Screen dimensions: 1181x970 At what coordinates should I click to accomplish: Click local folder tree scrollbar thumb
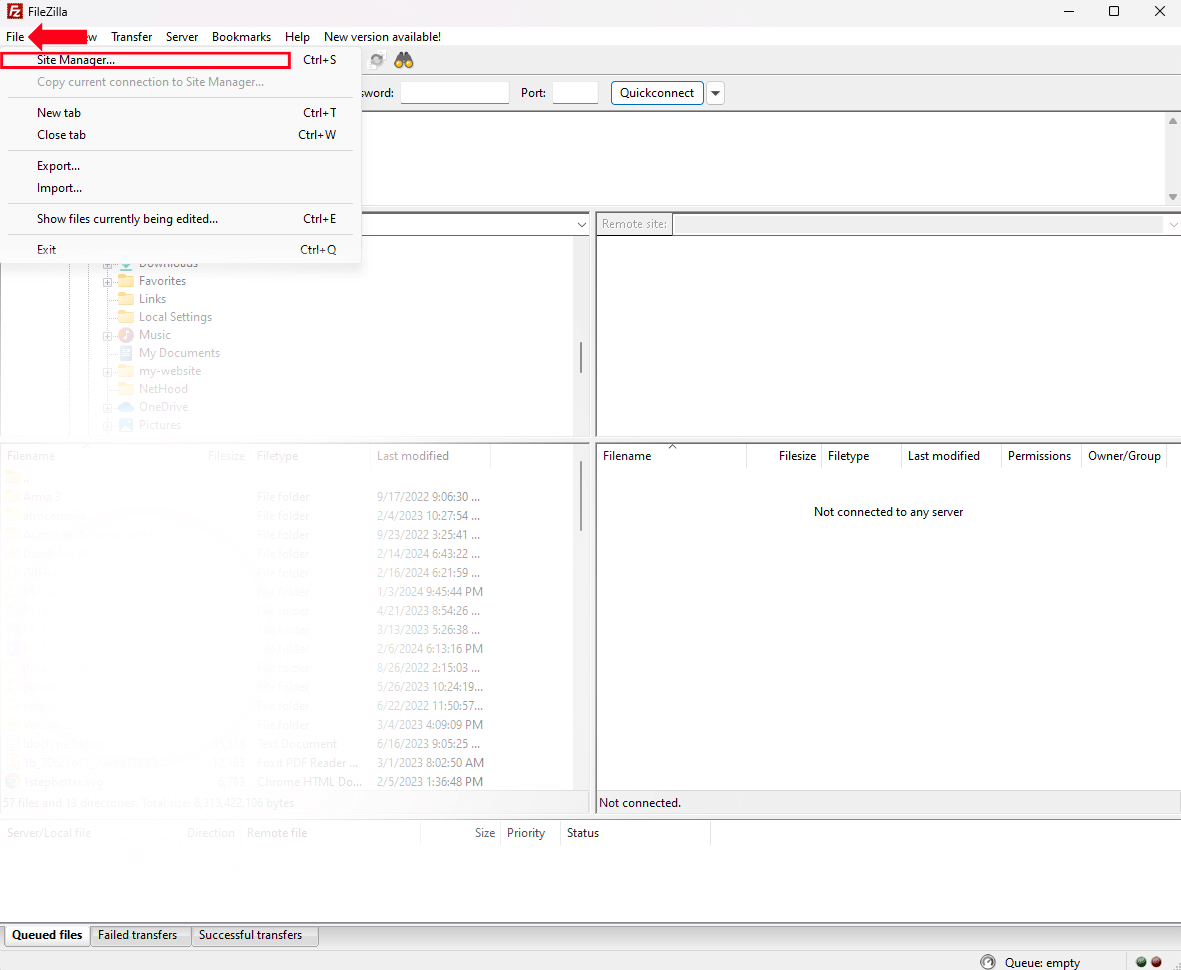click(x=581, y=358)
